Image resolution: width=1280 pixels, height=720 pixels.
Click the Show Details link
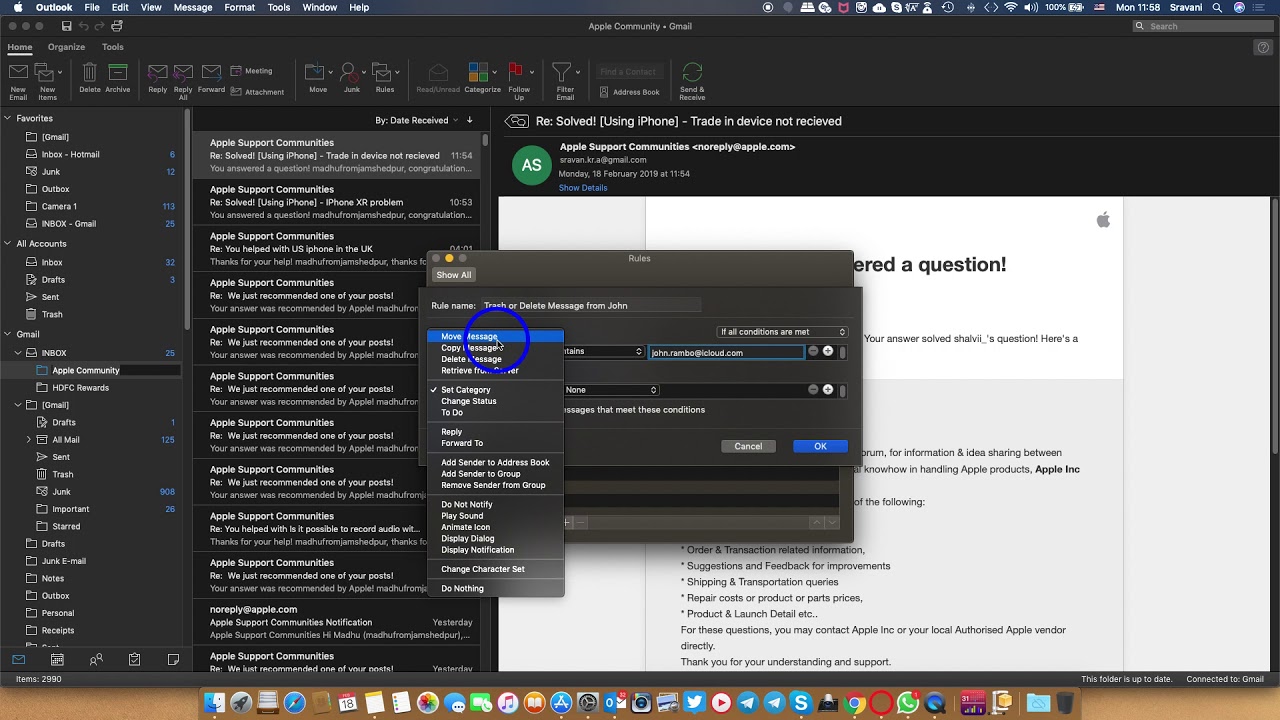tap(583, 188)
